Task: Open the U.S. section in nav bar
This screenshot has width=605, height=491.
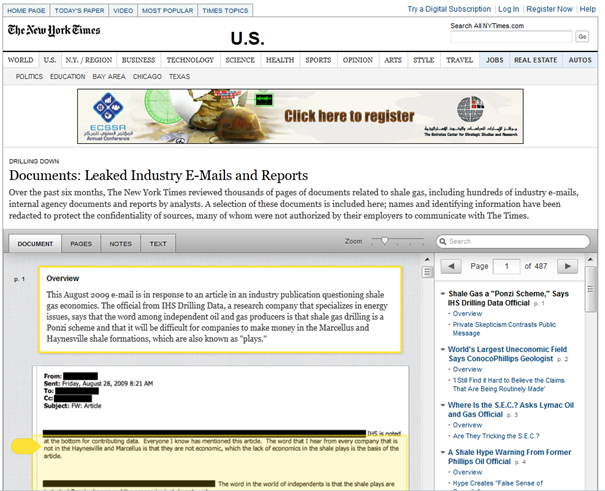Action: tap(49, 60)
